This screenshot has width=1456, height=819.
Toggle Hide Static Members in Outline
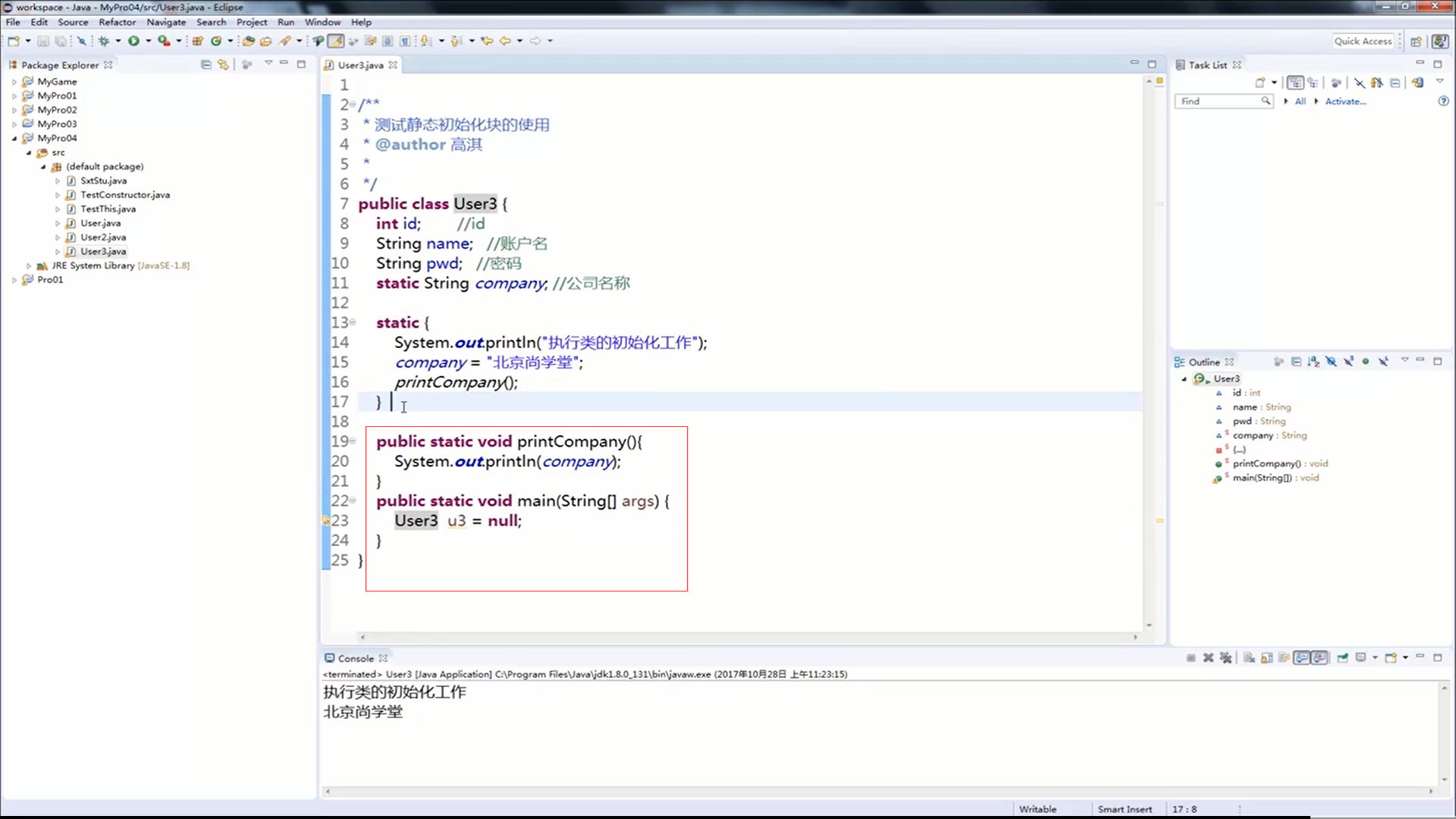tap(1349, 362)
